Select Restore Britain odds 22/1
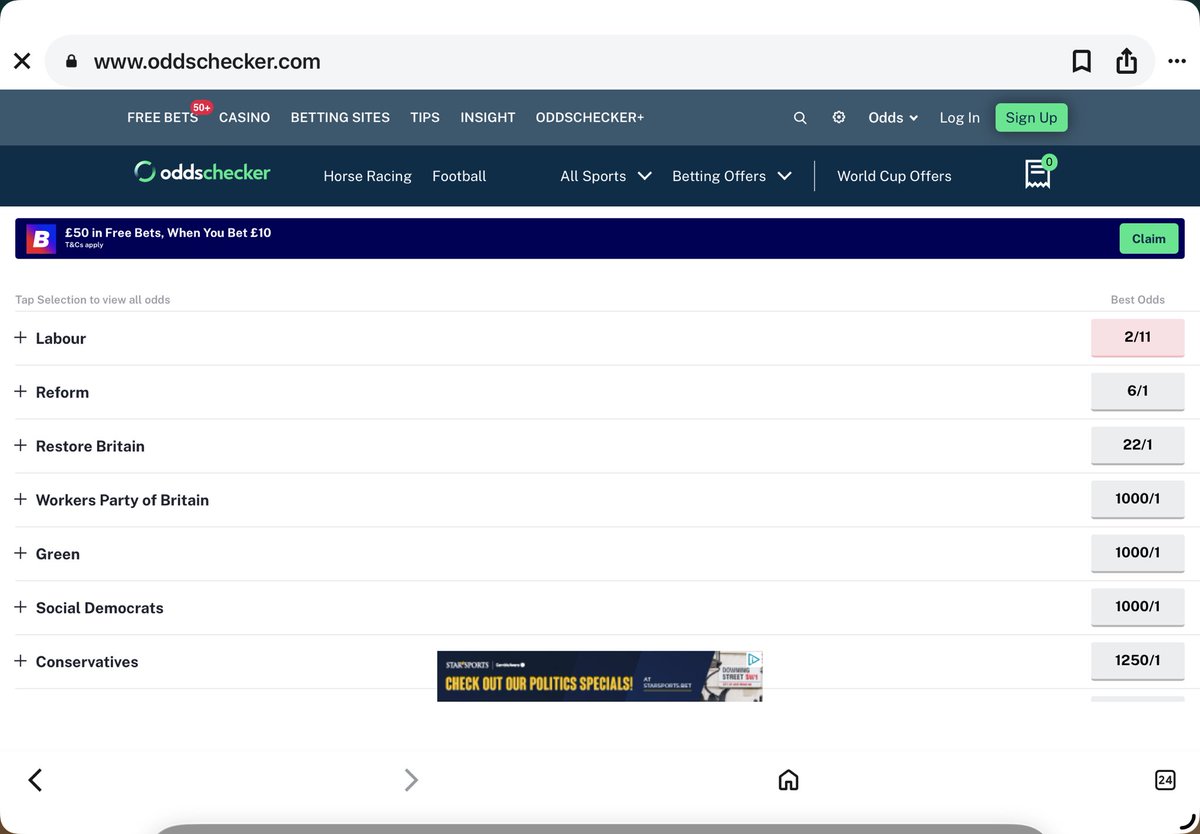This screenshot has width=1200, height=834. pos(1138,445)
